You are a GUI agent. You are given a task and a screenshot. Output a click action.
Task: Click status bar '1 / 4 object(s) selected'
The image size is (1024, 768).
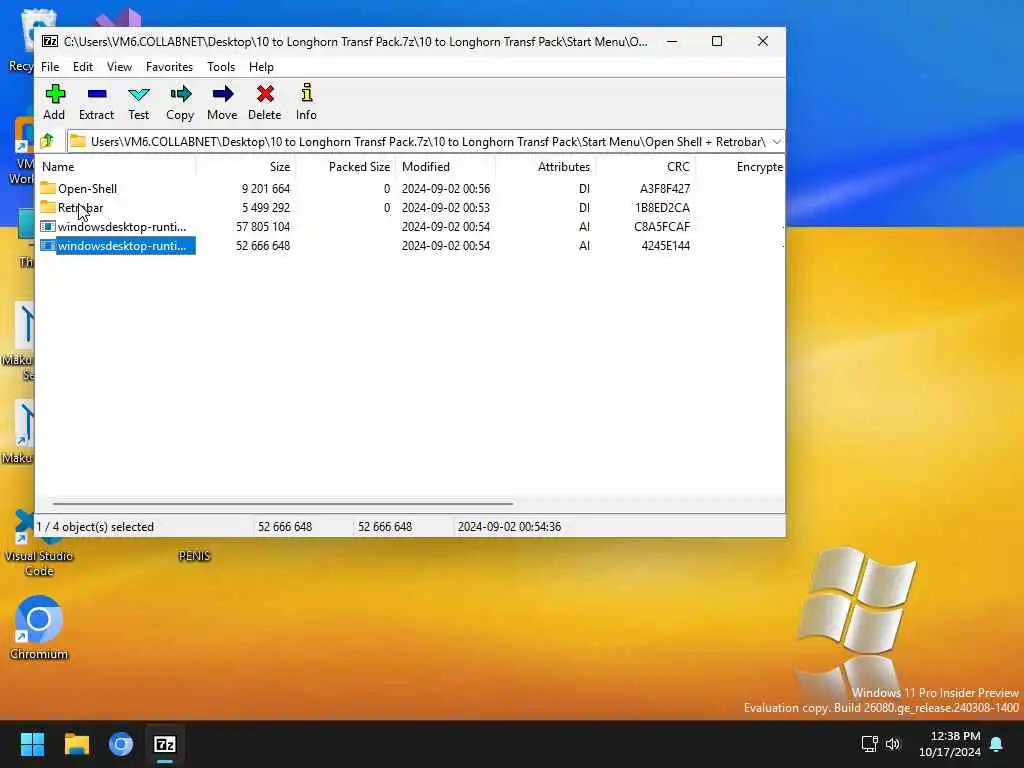pyautogui.click(x=95, y=526)
